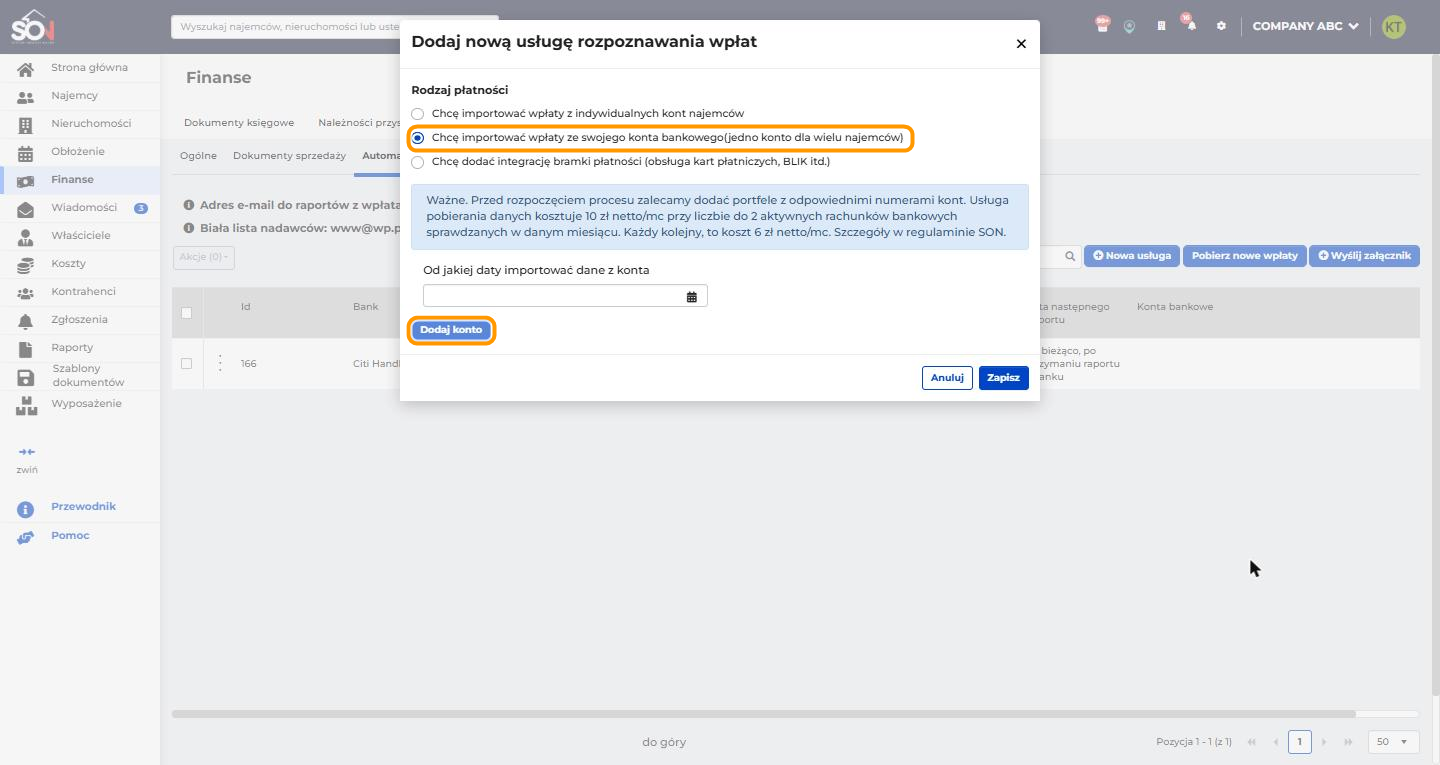Tick the select-all checkbox in table header

coord(186,313)
